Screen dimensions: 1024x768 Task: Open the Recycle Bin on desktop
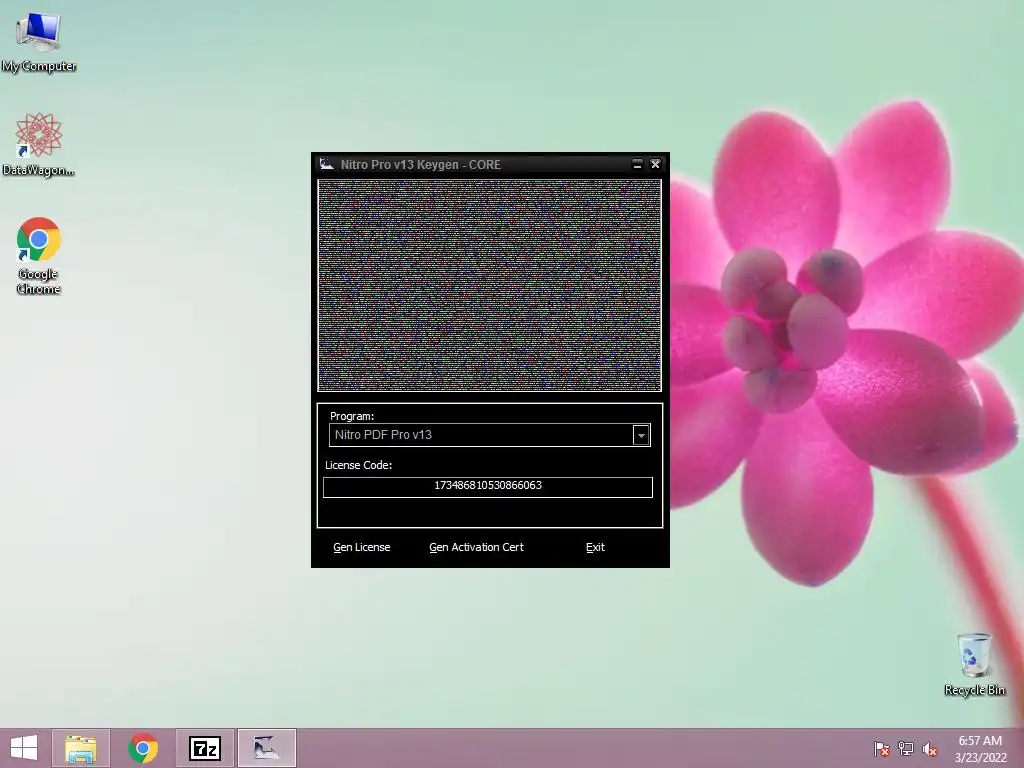pyautogui.click(x=974, y=664)
